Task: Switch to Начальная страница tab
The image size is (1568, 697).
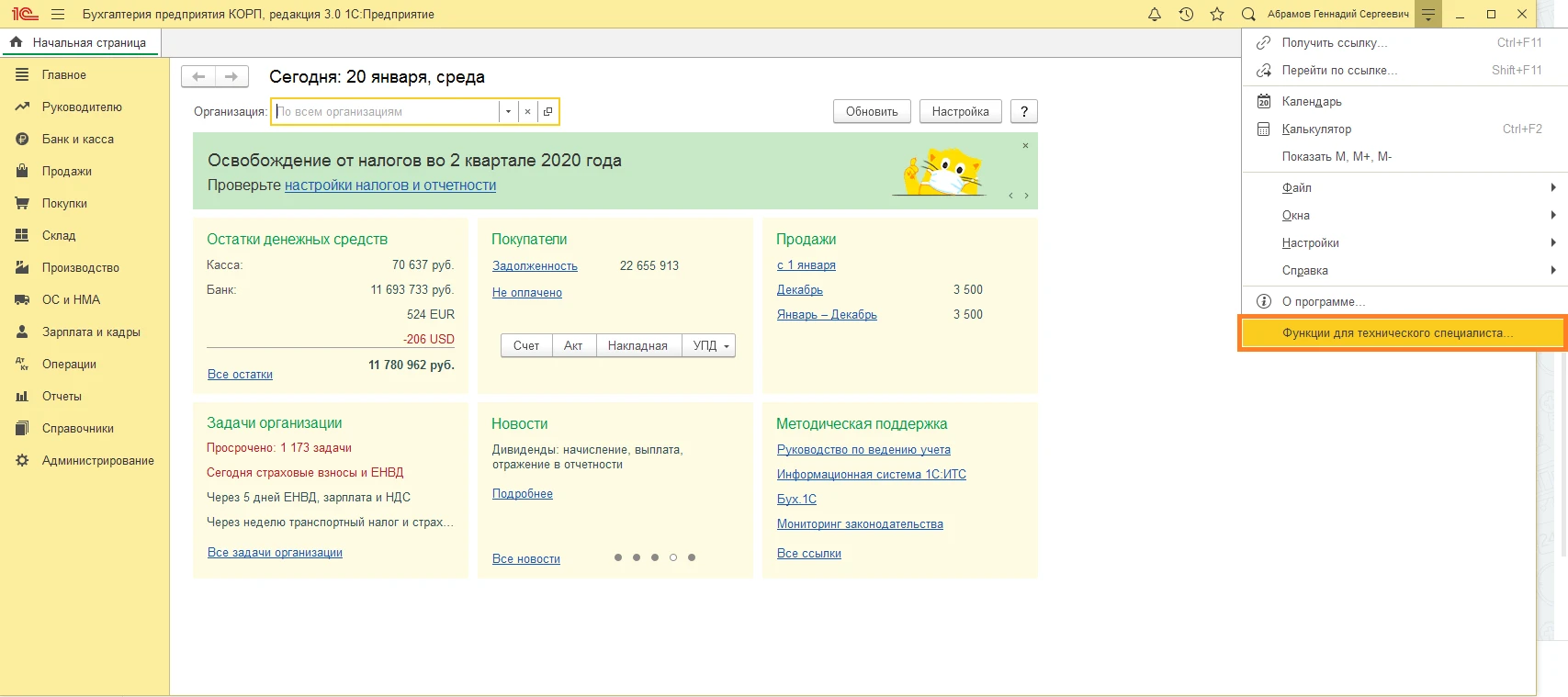Action: pyautogui.click(x=80, y=42)
